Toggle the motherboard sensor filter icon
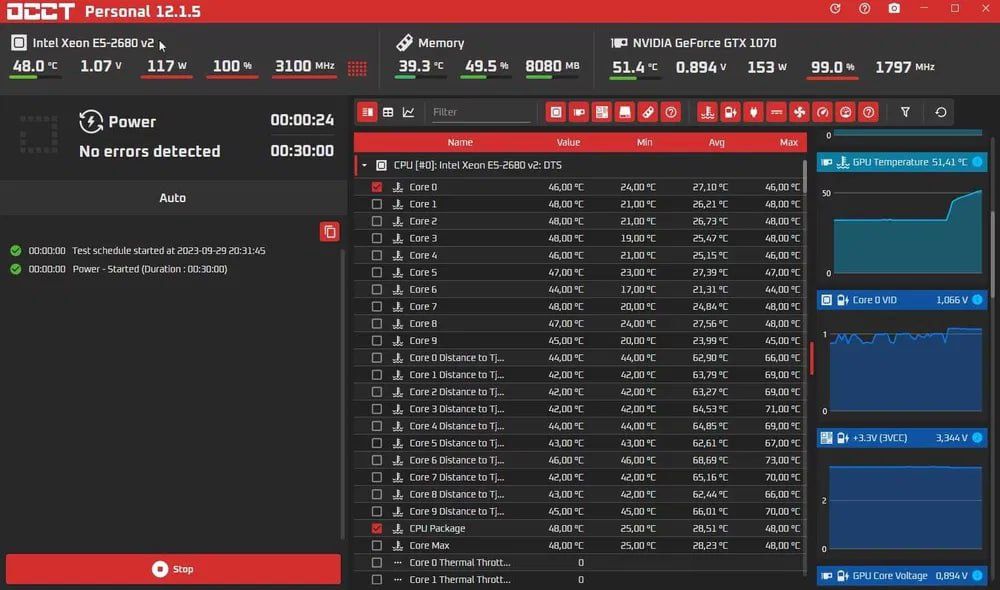Screen dimensions: 1000x590 point(602,112)
